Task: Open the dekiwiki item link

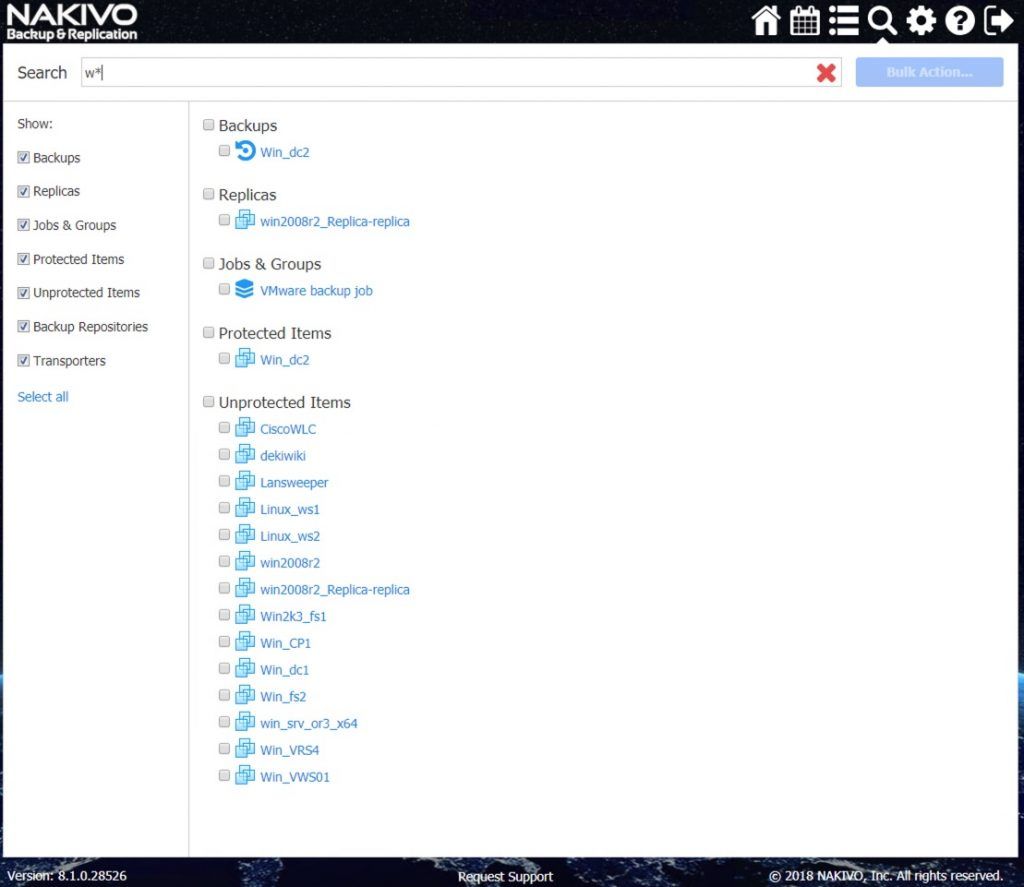Action: [x=283, y=456]
